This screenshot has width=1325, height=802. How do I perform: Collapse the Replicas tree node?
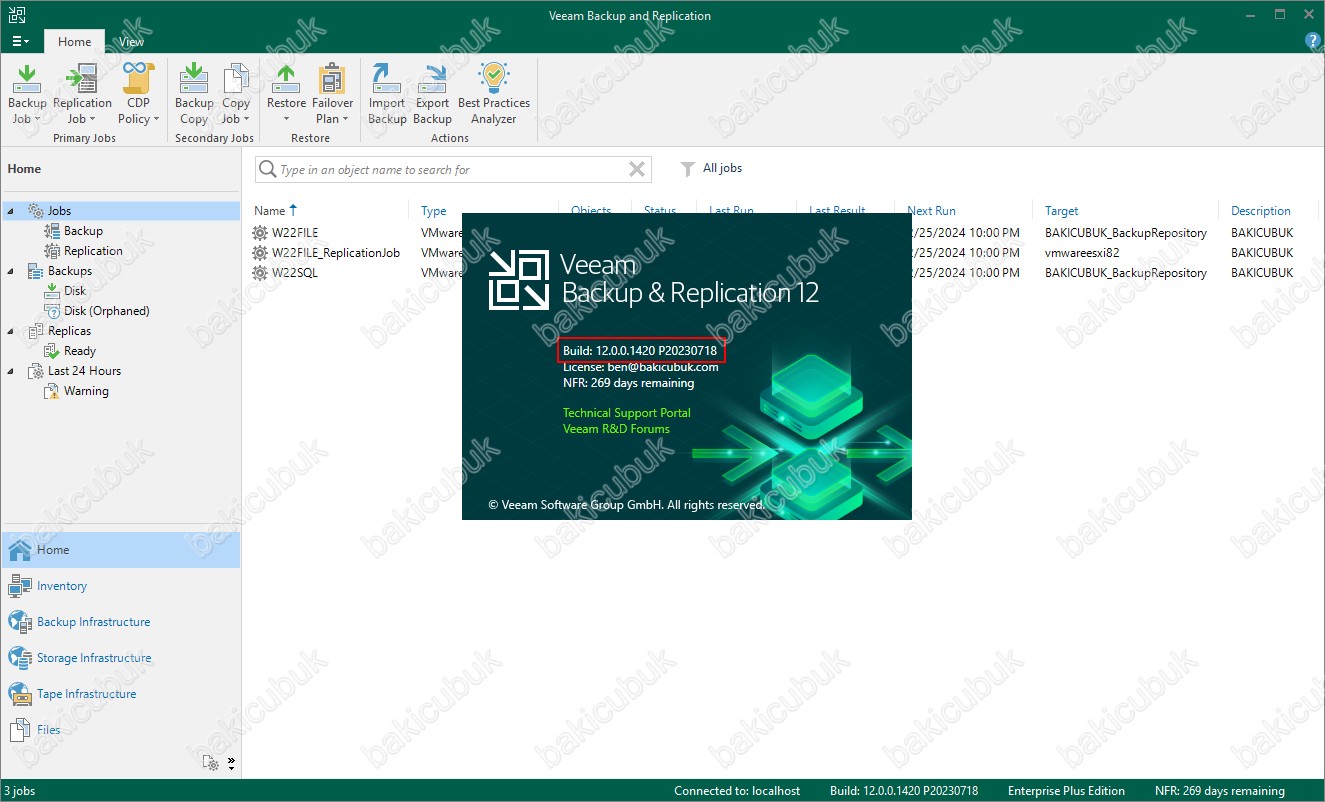(x=10, y=331)
